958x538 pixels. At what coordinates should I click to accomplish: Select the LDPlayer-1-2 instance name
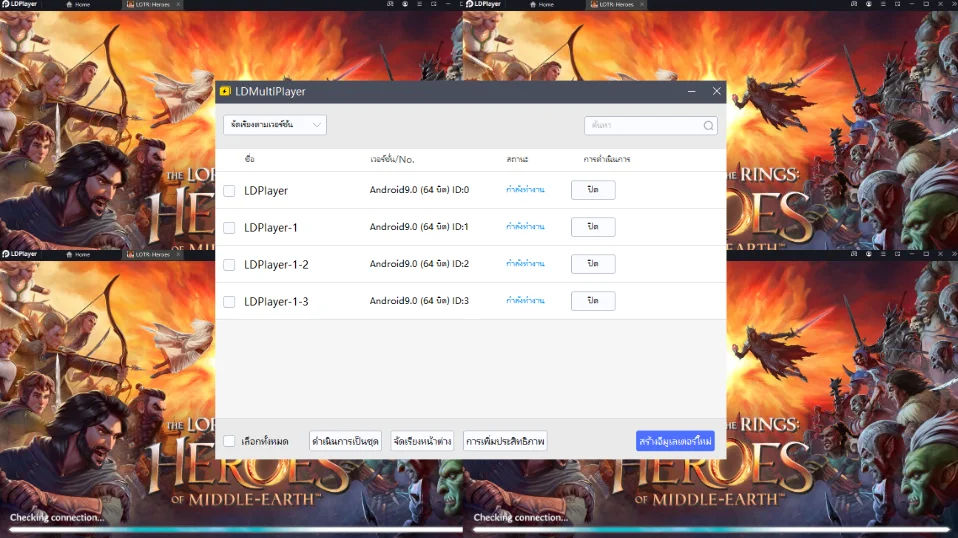(x=276, y=264)
